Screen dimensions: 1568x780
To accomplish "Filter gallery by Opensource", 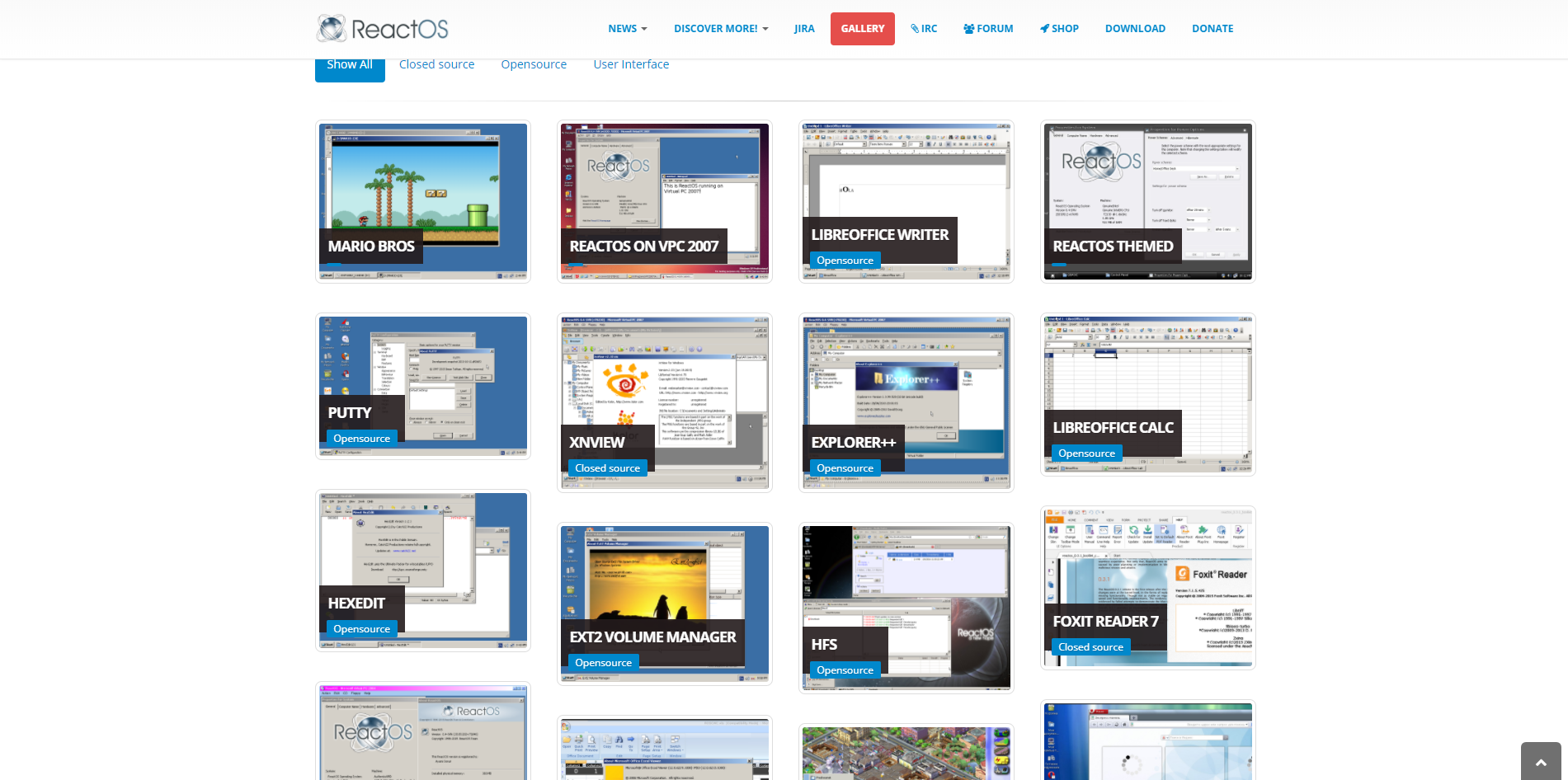I will 534,64.
